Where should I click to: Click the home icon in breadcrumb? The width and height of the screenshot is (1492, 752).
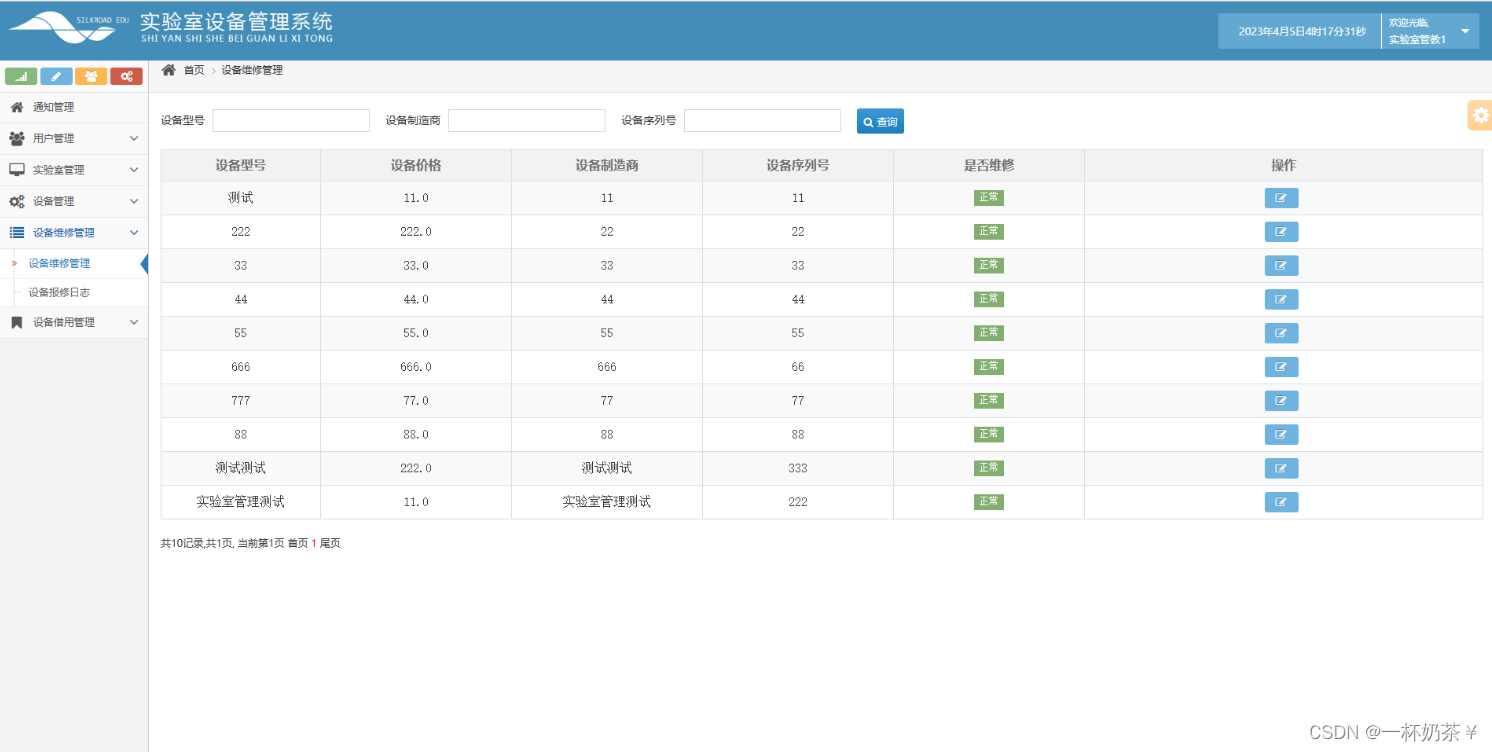[169, 70]
